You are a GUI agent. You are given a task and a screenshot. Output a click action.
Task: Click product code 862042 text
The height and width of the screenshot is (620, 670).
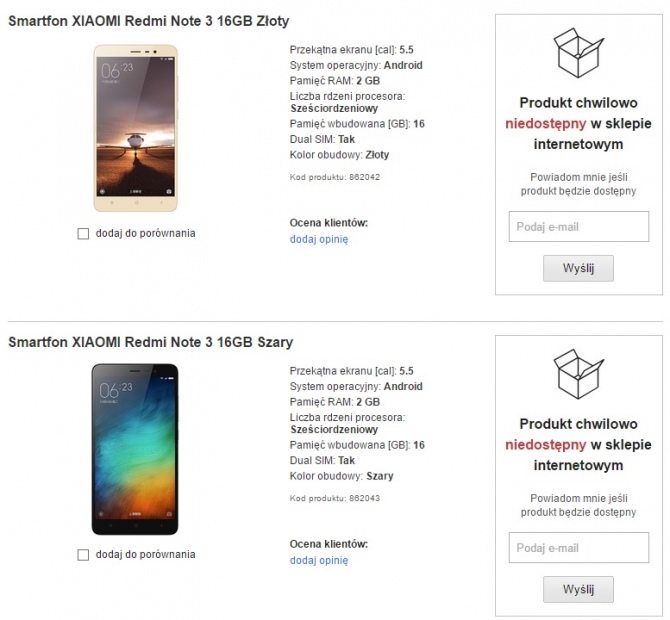point(334,176)
